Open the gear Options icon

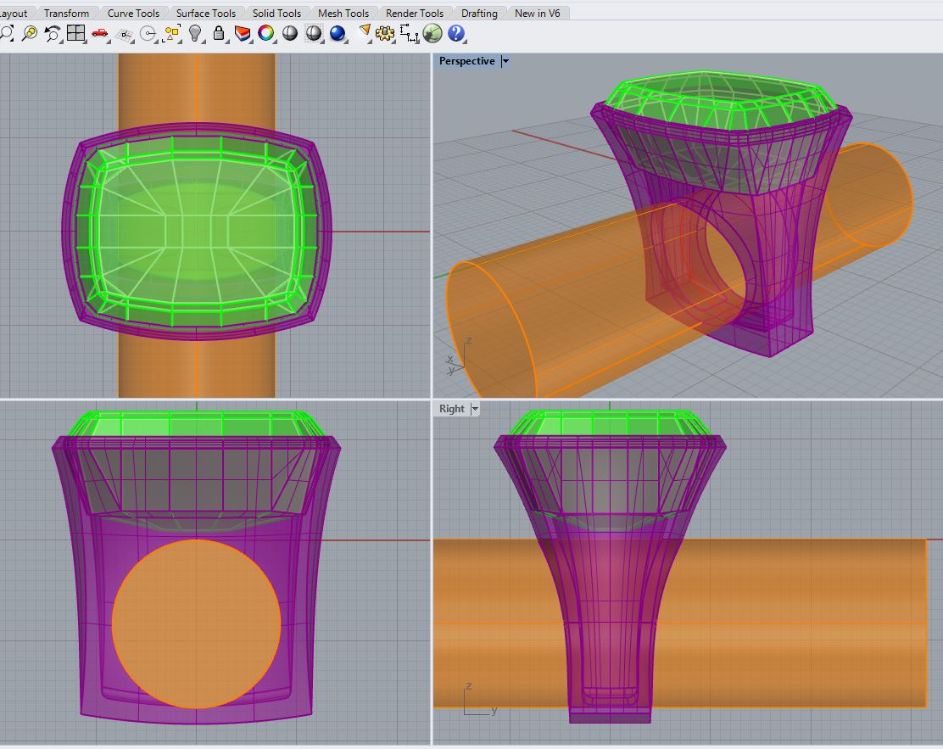(x=386, y=33)
